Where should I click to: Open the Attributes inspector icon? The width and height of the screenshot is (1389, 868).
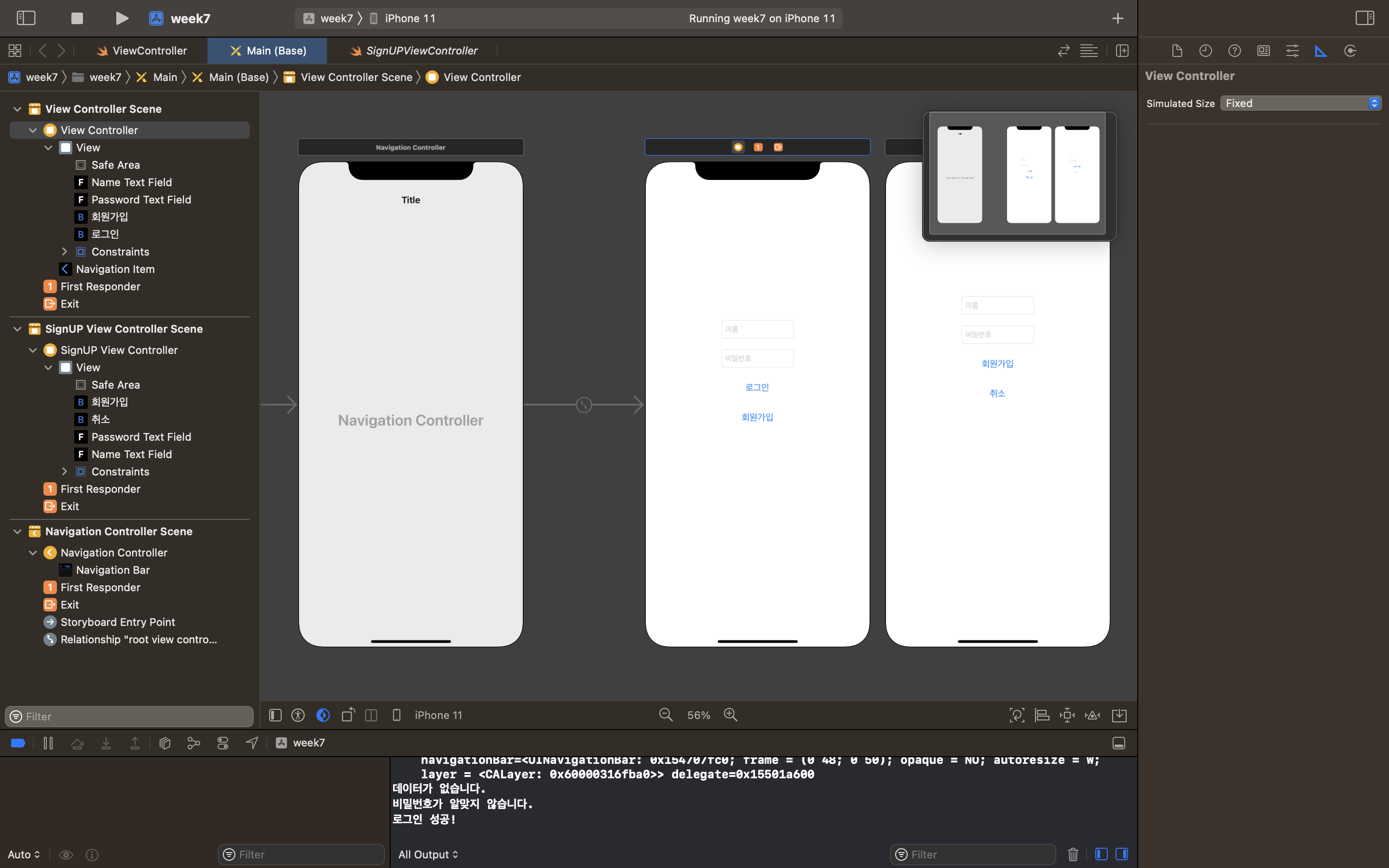1292,51
